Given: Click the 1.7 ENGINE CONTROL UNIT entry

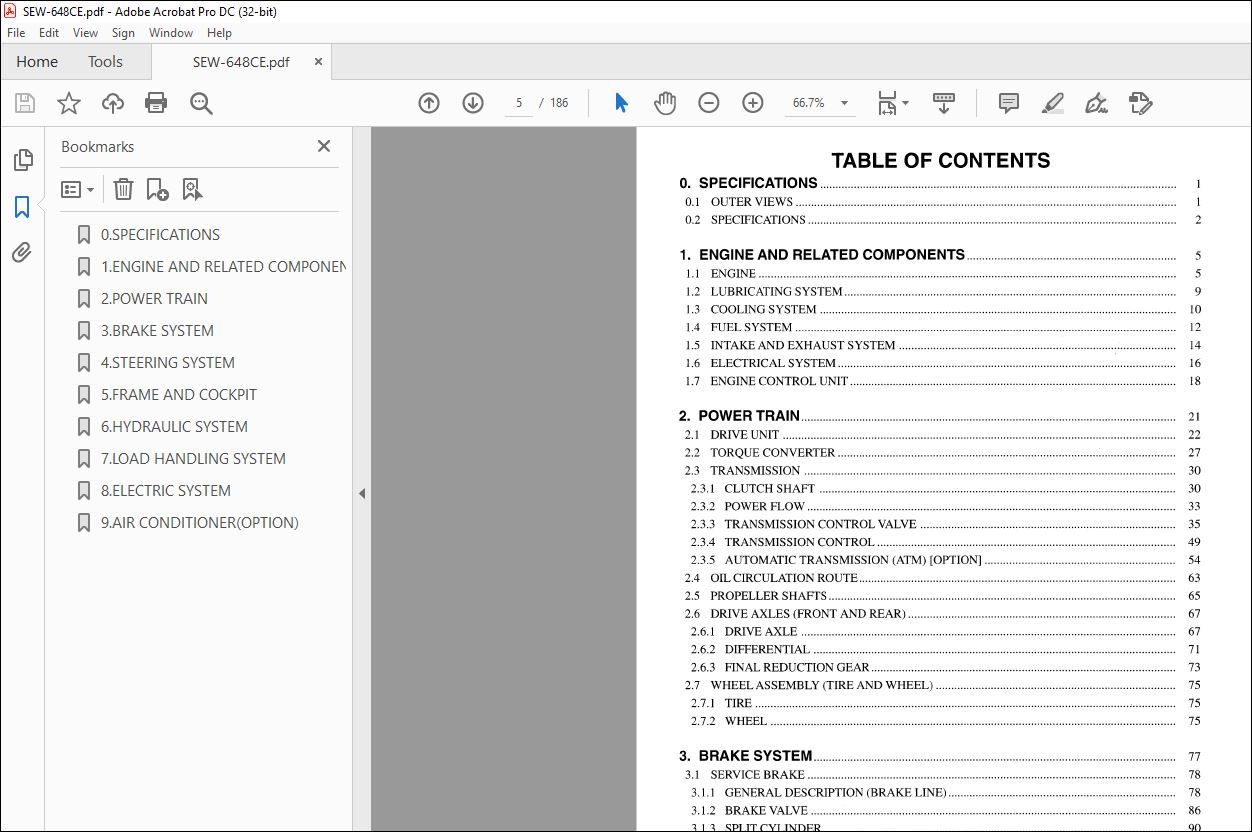Looking at the screenshot, I should click(x=942, y=381).
